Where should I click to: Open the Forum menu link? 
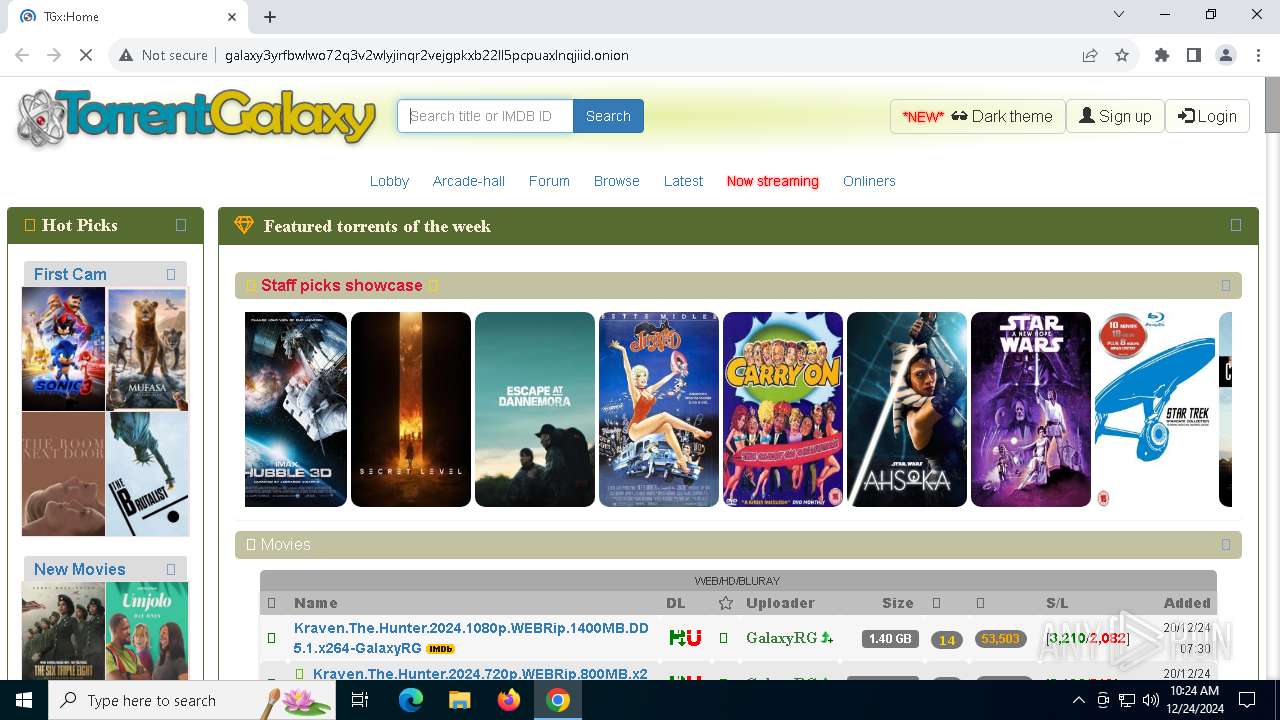point(549,181)
